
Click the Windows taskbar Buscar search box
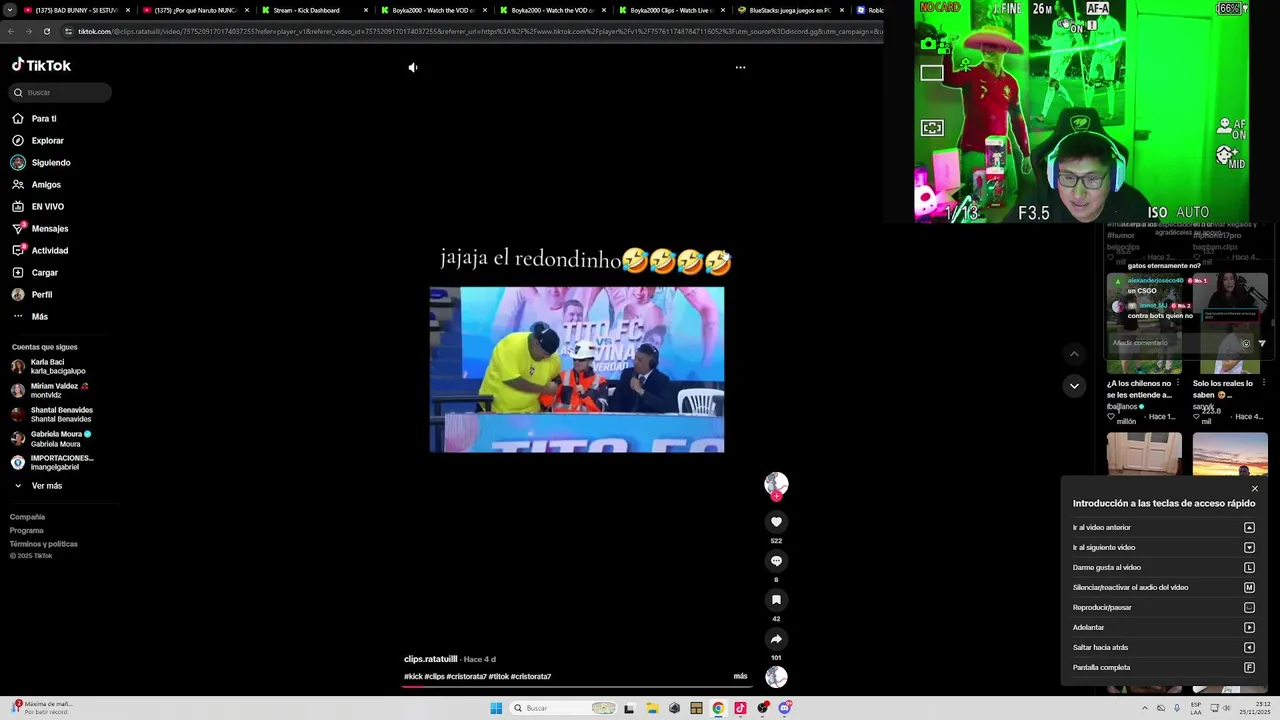tap(563, 708)
